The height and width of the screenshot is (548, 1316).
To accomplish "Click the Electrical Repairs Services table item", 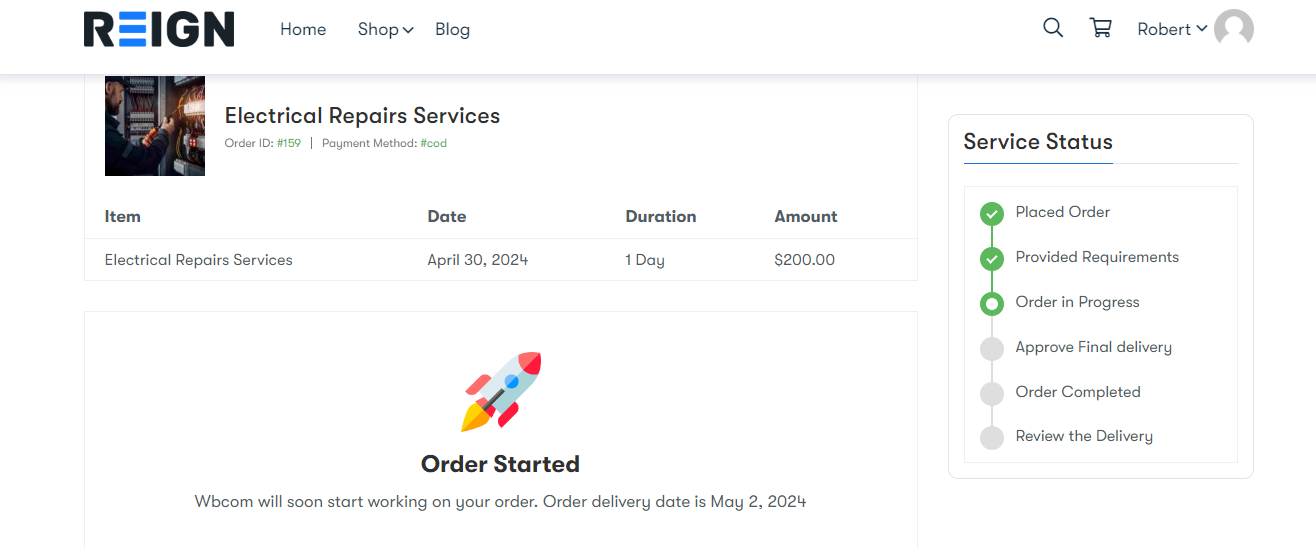I will click(199, 260).
